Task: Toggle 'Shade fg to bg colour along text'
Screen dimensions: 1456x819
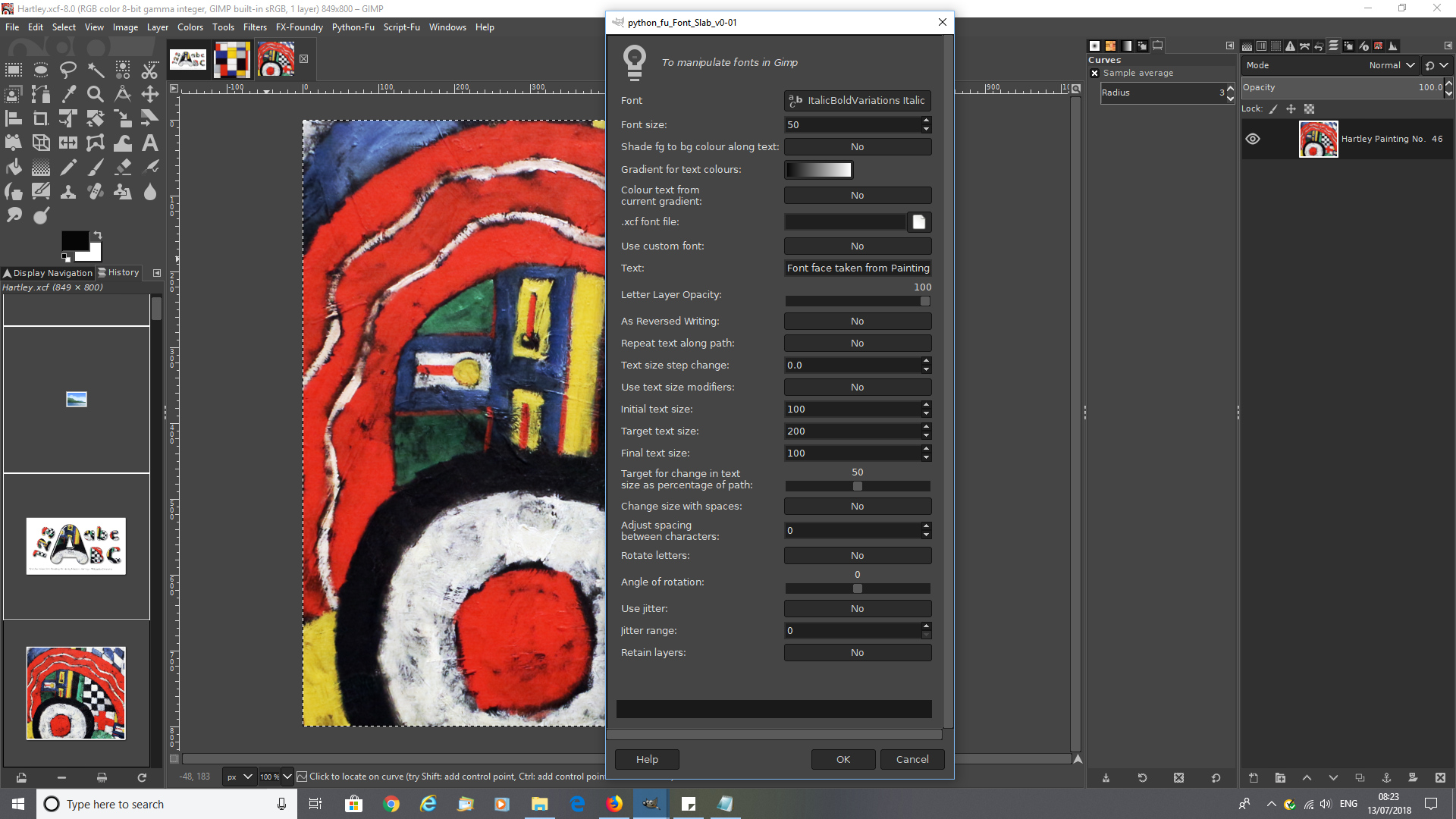Action: (x=858, y=147)
